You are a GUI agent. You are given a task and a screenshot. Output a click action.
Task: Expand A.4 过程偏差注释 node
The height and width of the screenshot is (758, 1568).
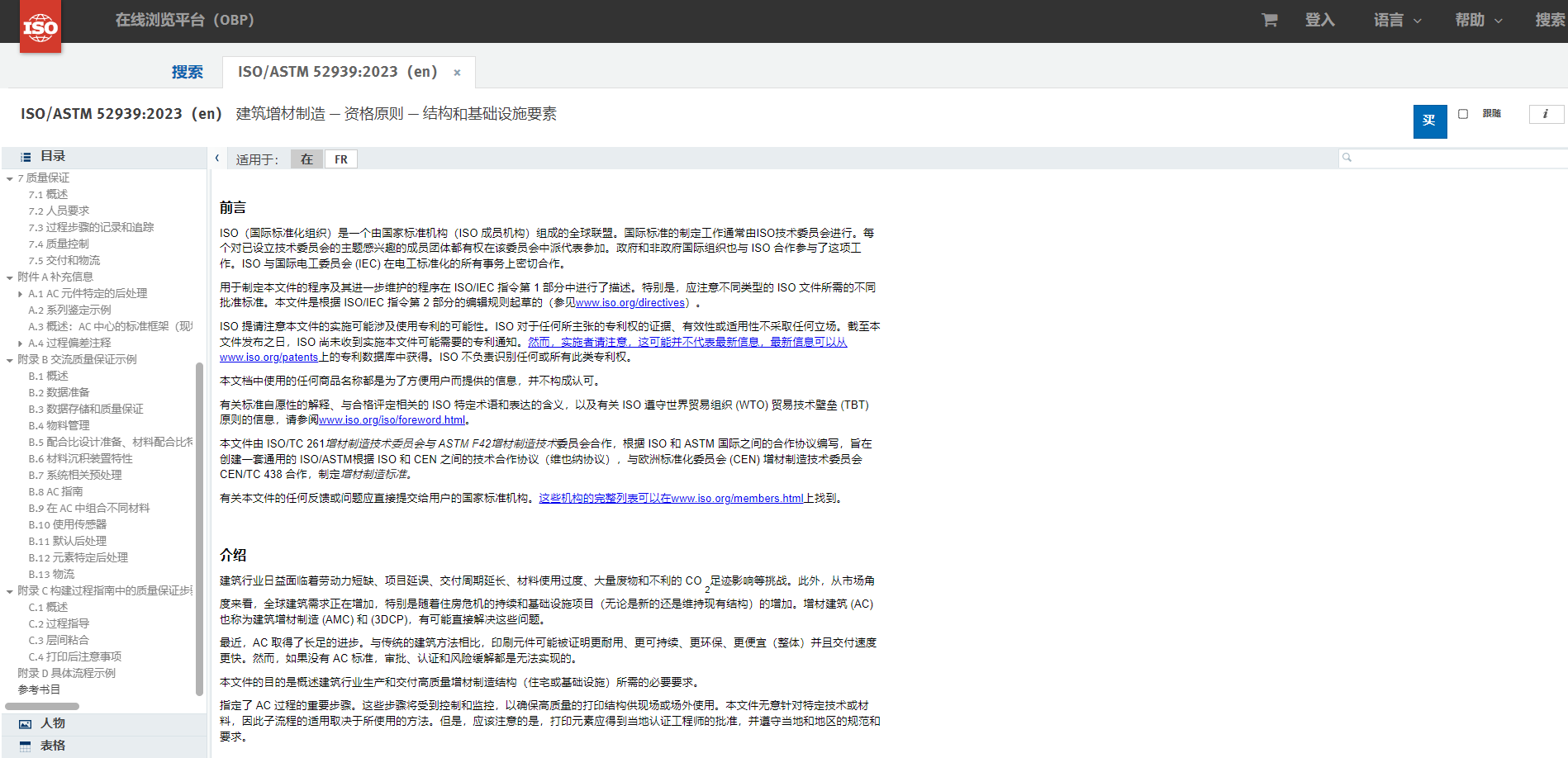pos(20,343)
